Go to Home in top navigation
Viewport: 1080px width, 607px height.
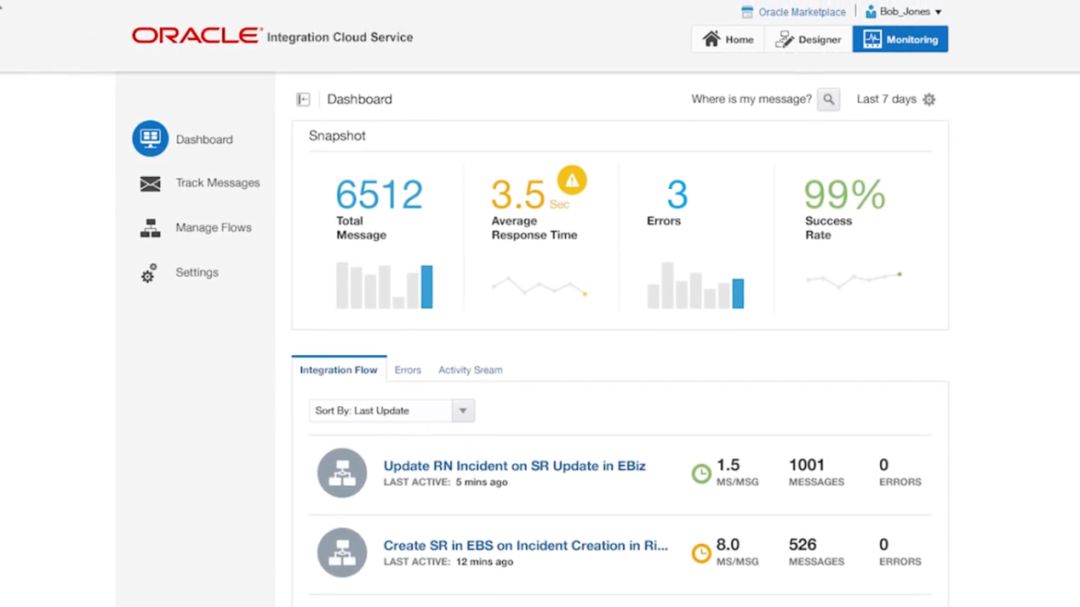(728, 39)
